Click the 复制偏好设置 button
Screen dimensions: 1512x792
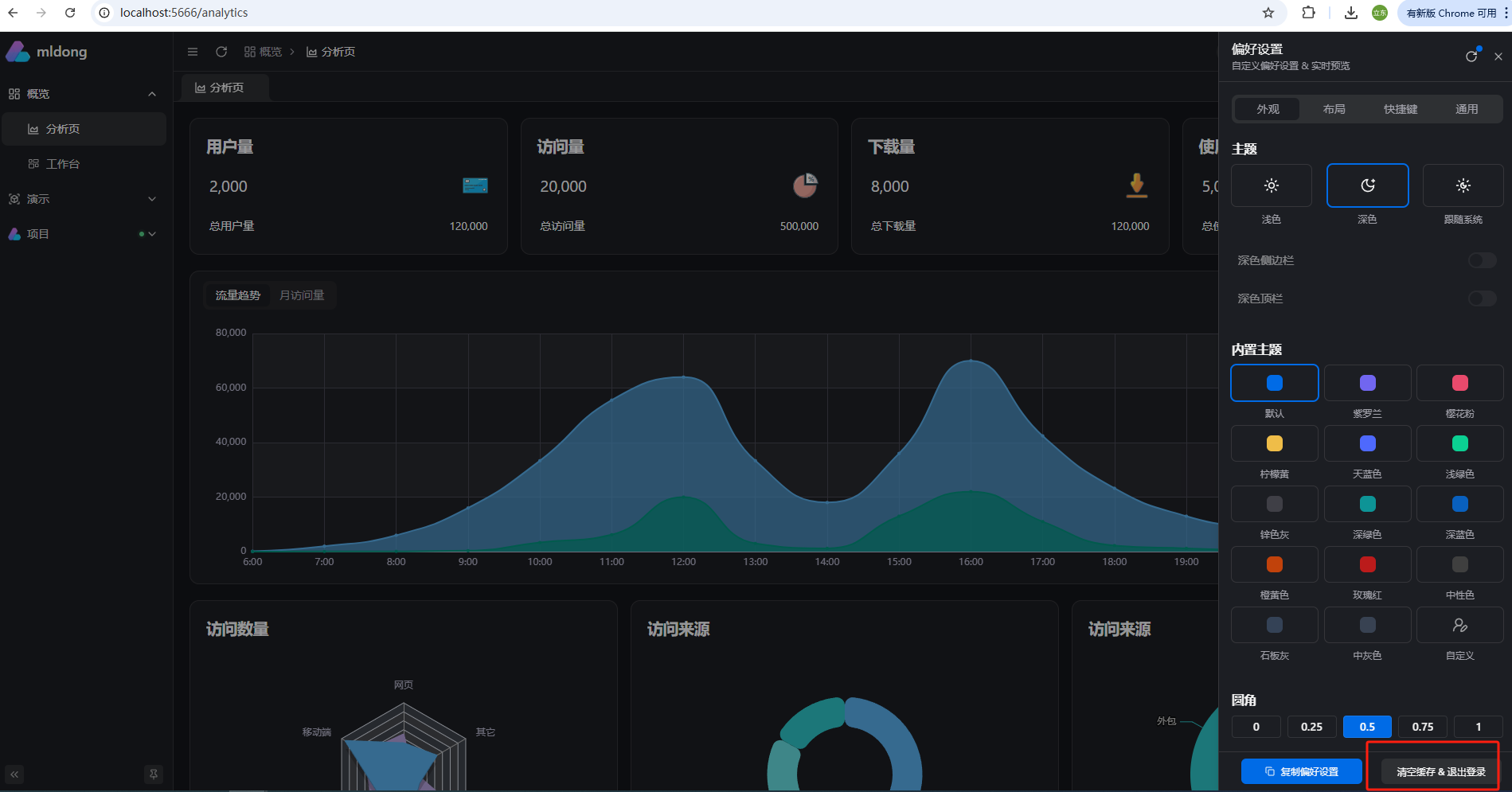pos(1302,771)
